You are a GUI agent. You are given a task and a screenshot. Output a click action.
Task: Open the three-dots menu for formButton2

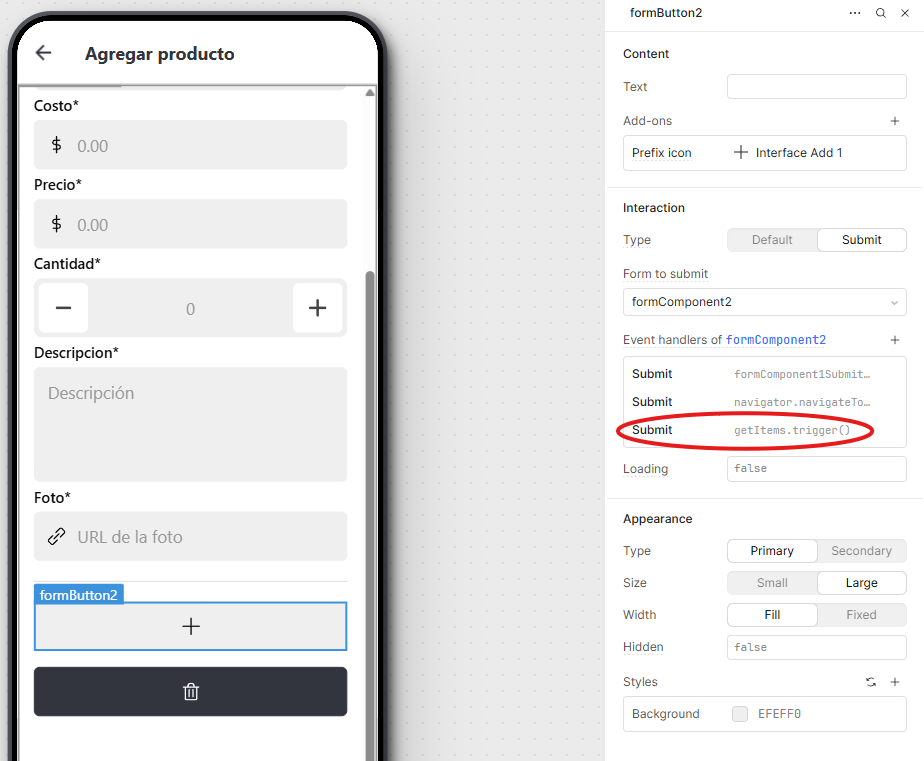pos(854,13)
